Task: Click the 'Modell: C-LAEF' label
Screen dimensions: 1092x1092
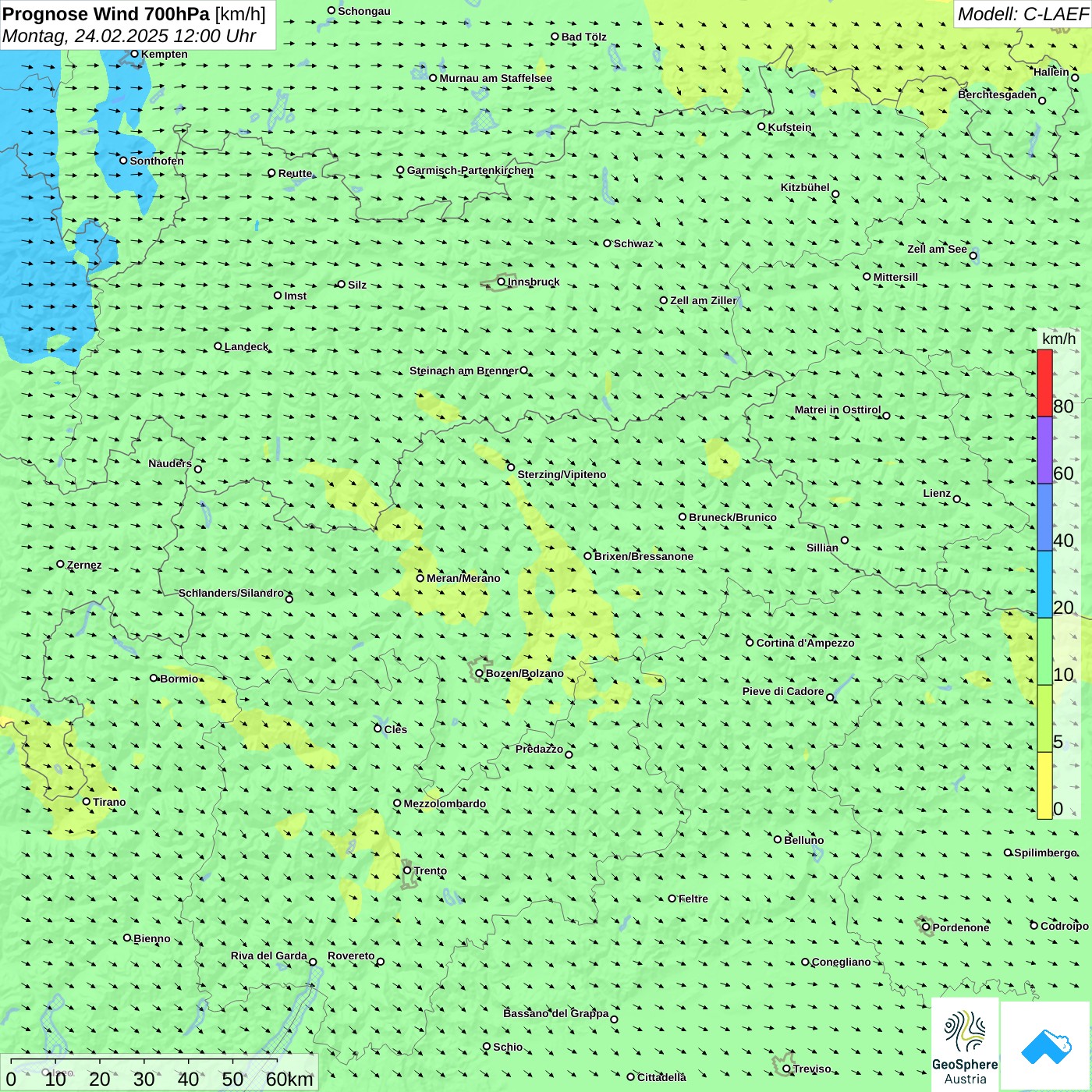Action: pyautogui.click(x=1022, y=14)
